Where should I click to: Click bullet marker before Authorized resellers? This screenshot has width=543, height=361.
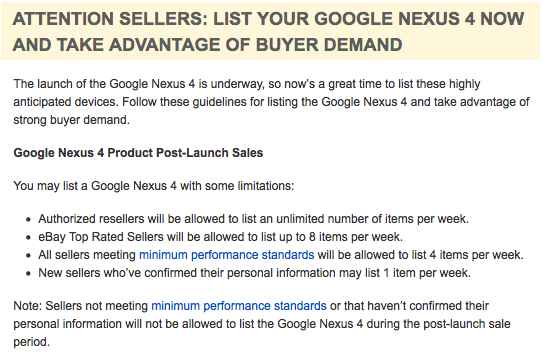click(28, 220)
